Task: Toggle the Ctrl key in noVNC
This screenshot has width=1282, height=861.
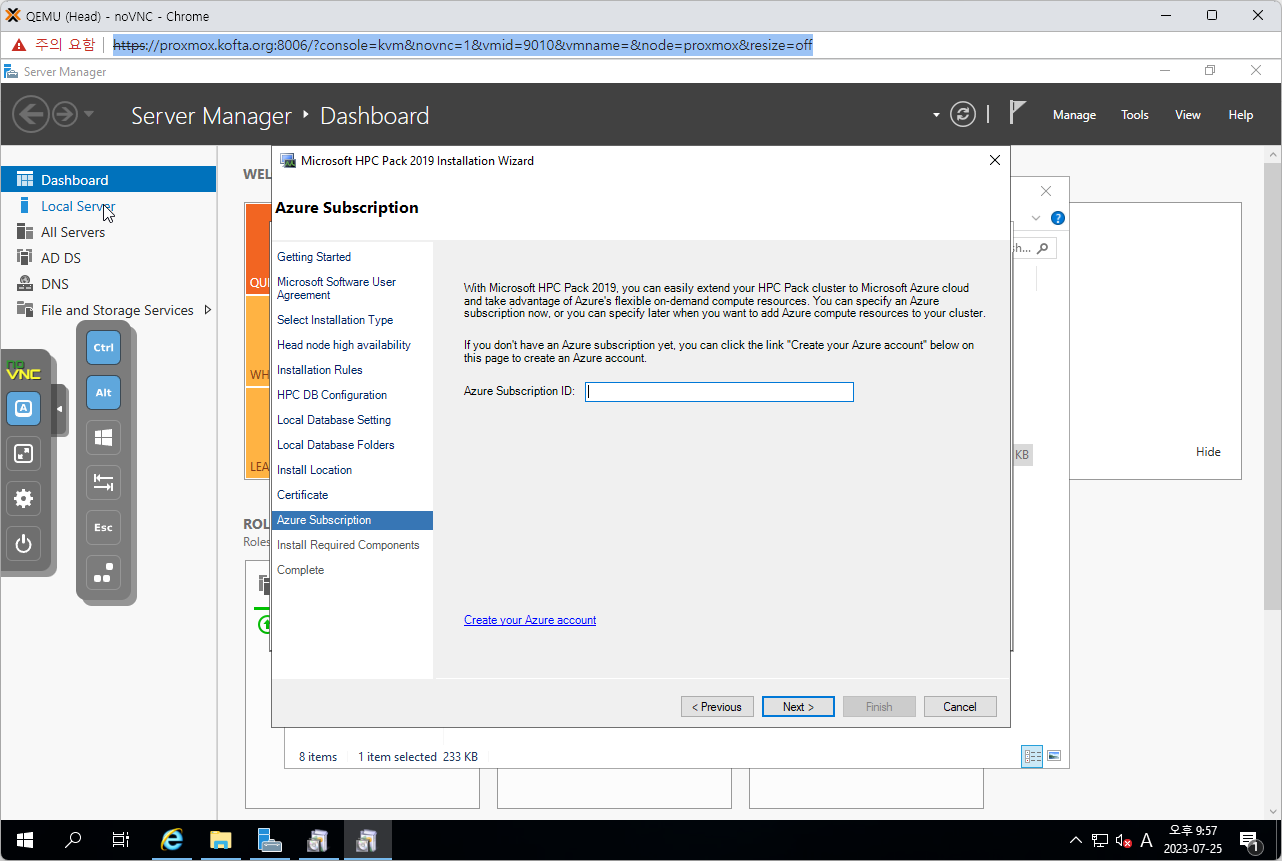Action: pyautogui.click(x=103, y=347)
